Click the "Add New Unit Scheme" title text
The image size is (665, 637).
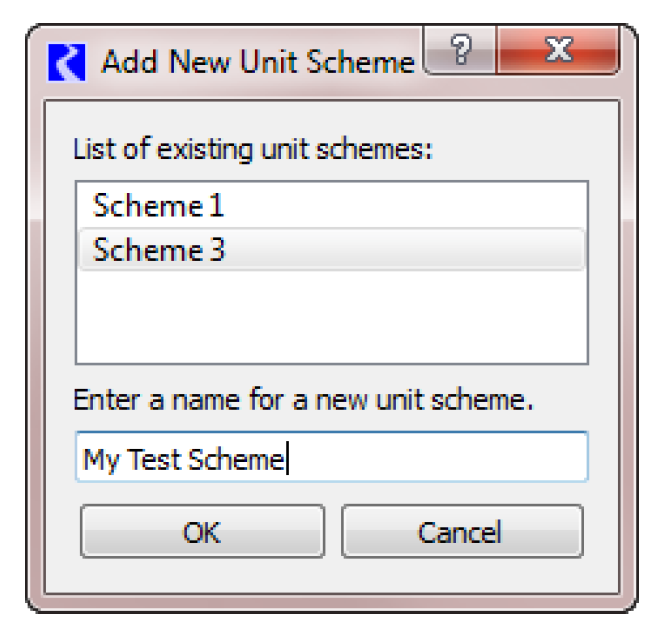pos(257,63)
